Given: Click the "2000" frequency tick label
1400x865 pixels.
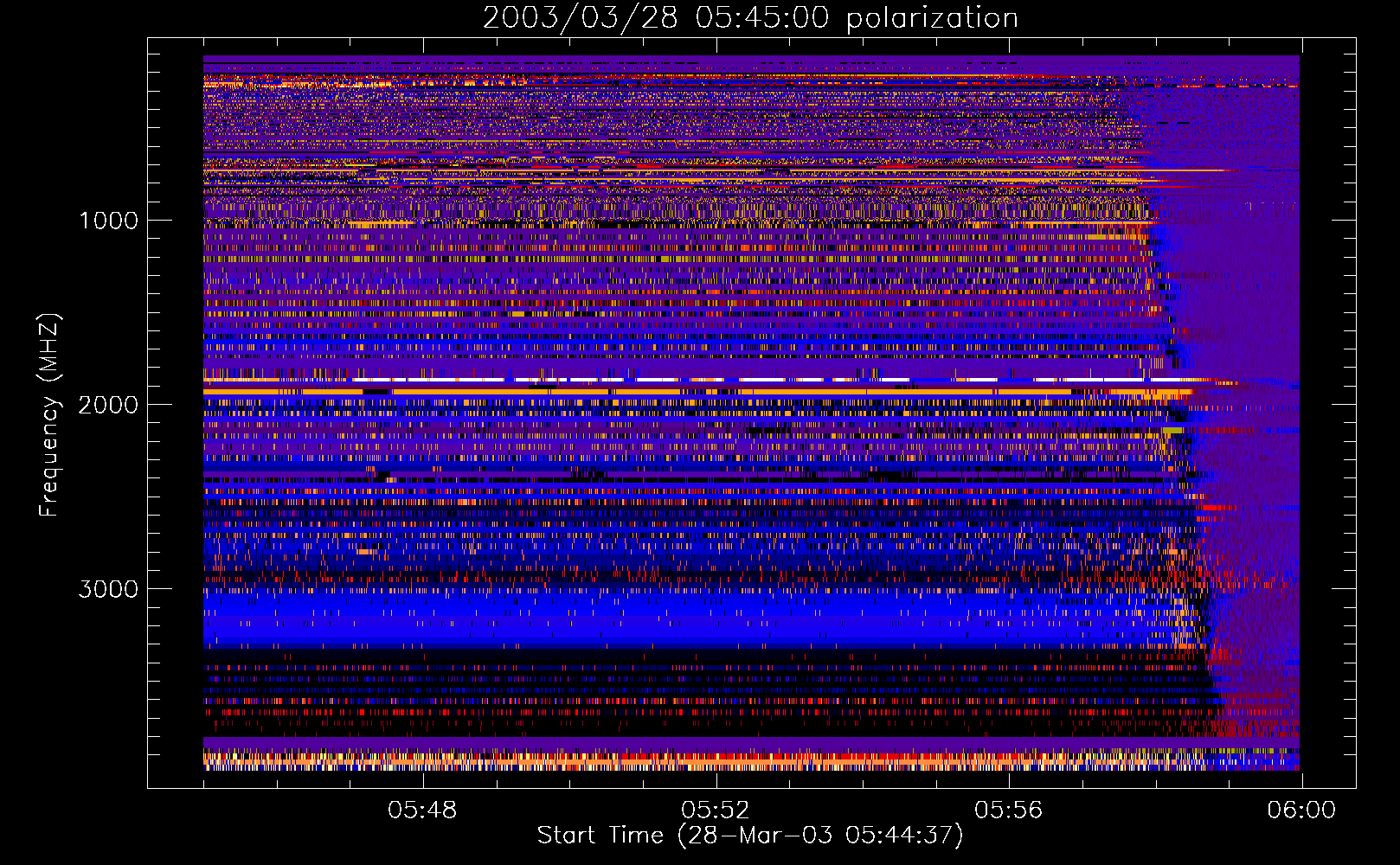Looking at the screenshot, I should 108,405.
